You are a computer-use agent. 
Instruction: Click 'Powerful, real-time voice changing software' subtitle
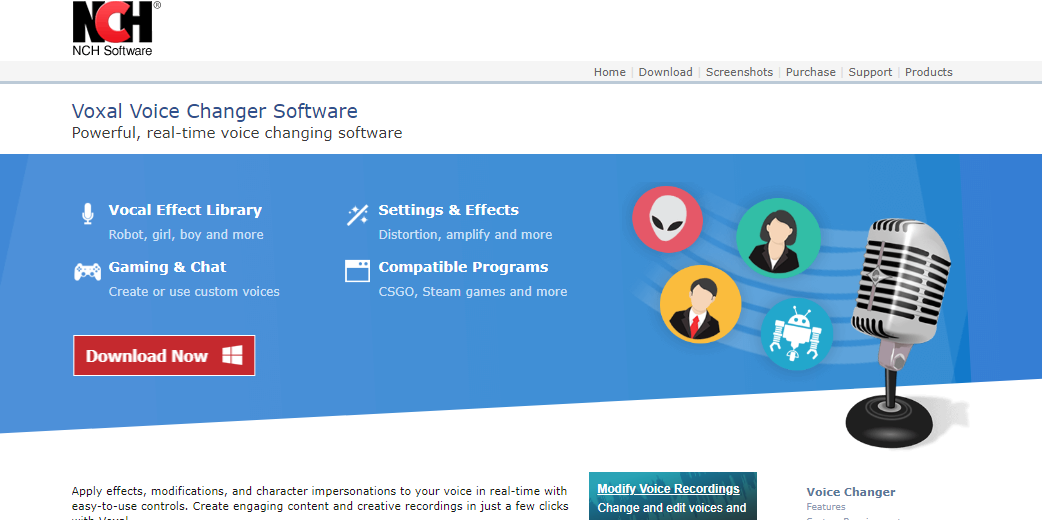tap(237, 132)
